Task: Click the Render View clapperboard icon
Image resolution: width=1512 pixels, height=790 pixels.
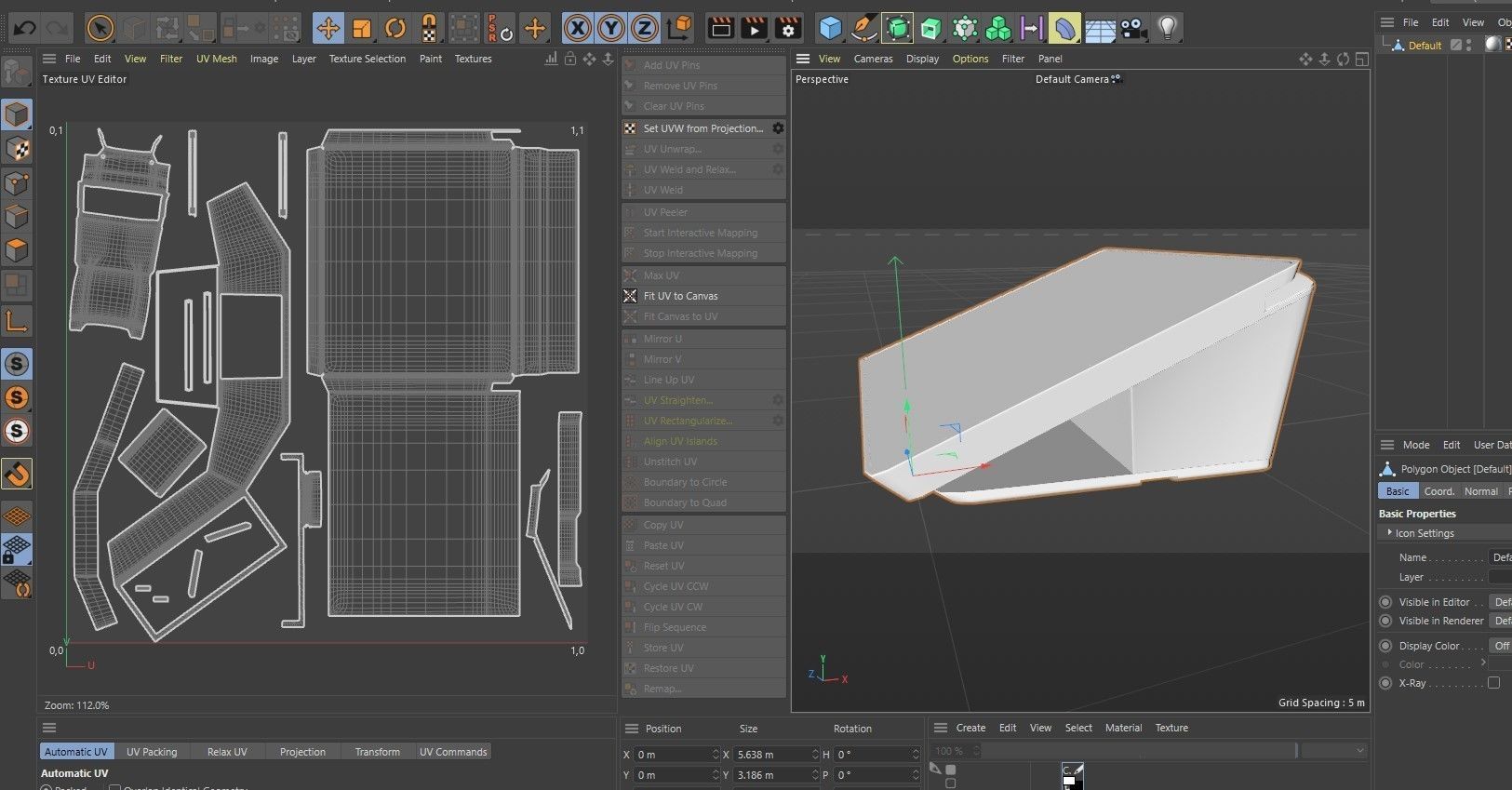Action: click(720, 28)
